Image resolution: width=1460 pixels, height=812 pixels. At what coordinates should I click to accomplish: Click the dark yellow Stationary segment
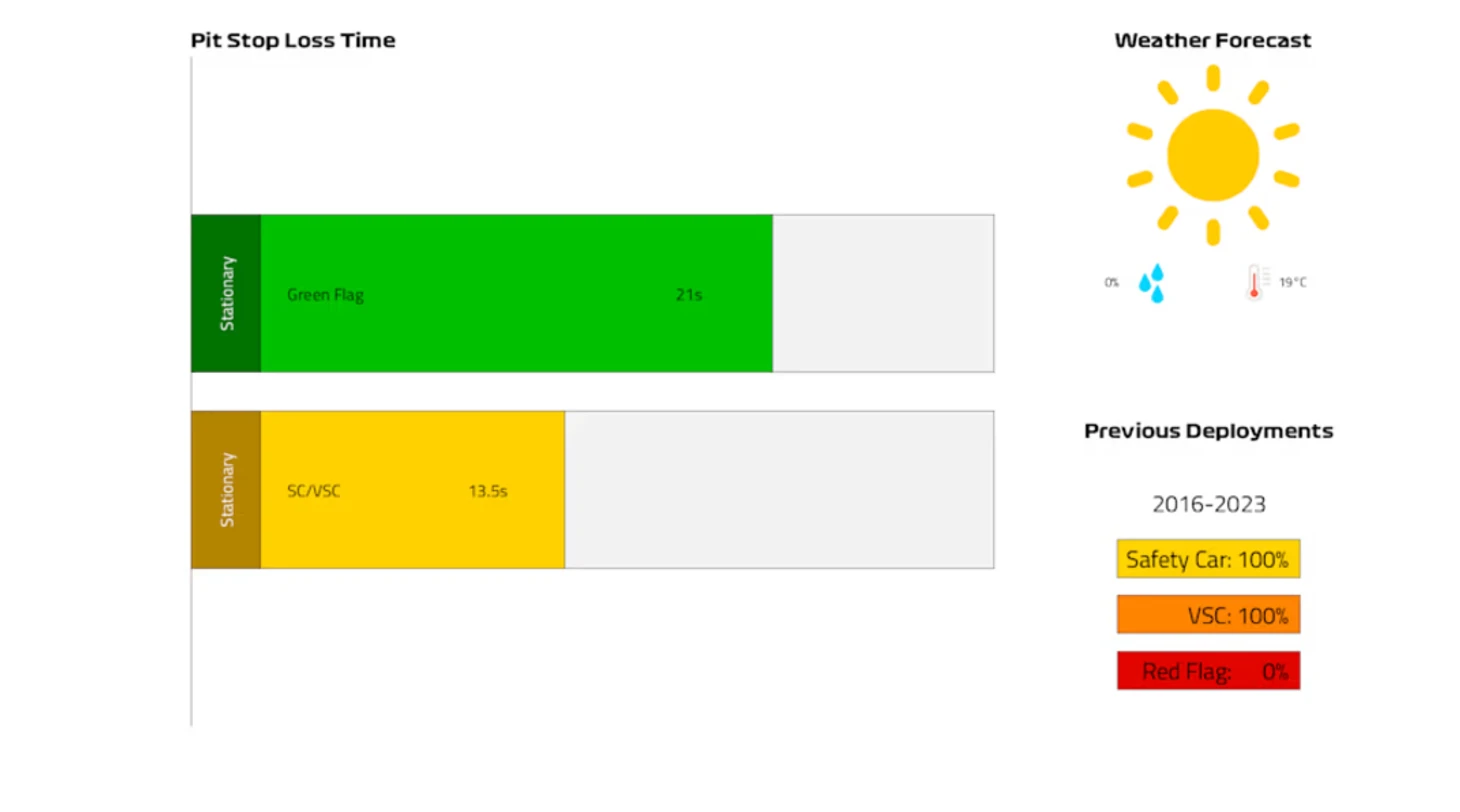click(x=226, y=489)
